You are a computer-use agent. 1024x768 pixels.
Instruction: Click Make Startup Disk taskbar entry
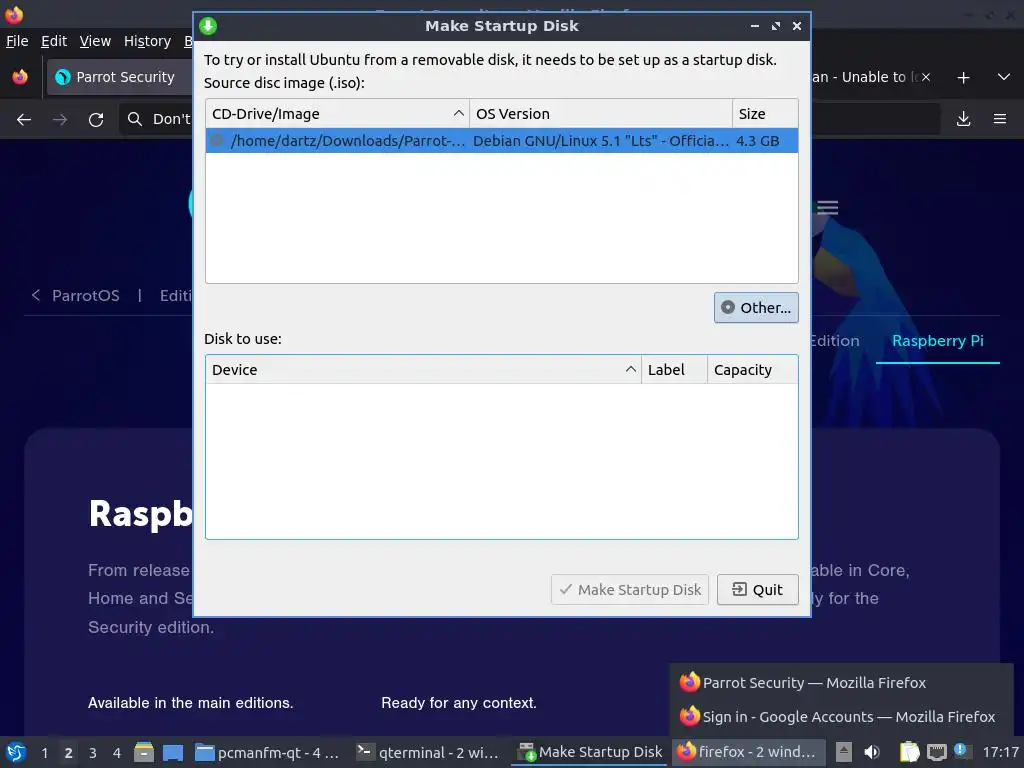tap(590, 753)
